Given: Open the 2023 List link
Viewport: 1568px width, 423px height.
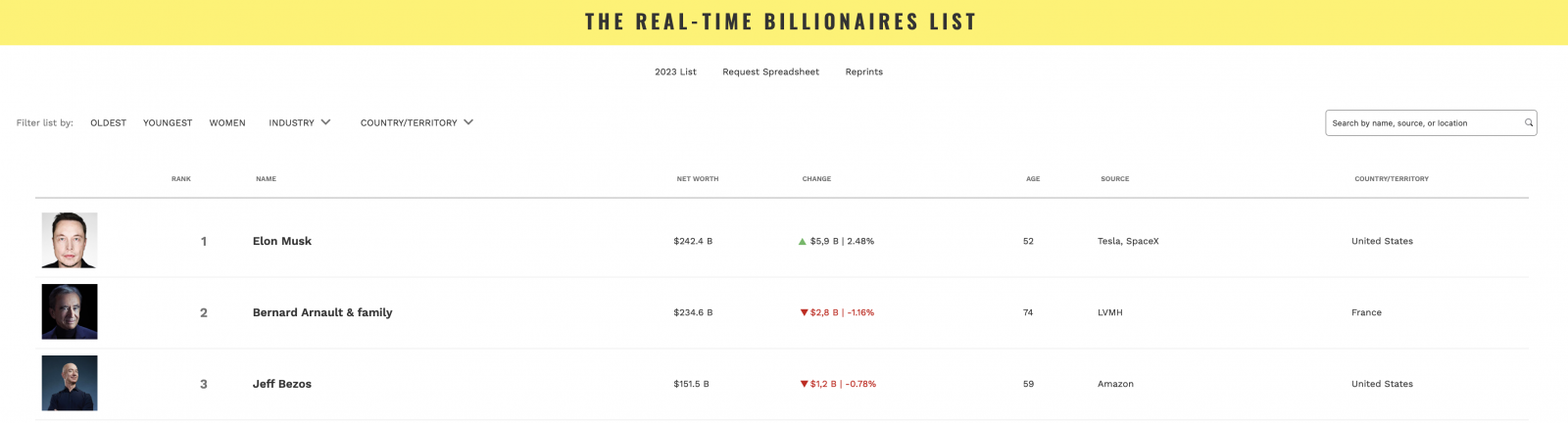Looking at the screenshot, I should pyautogui.click(x=675, y=72).
